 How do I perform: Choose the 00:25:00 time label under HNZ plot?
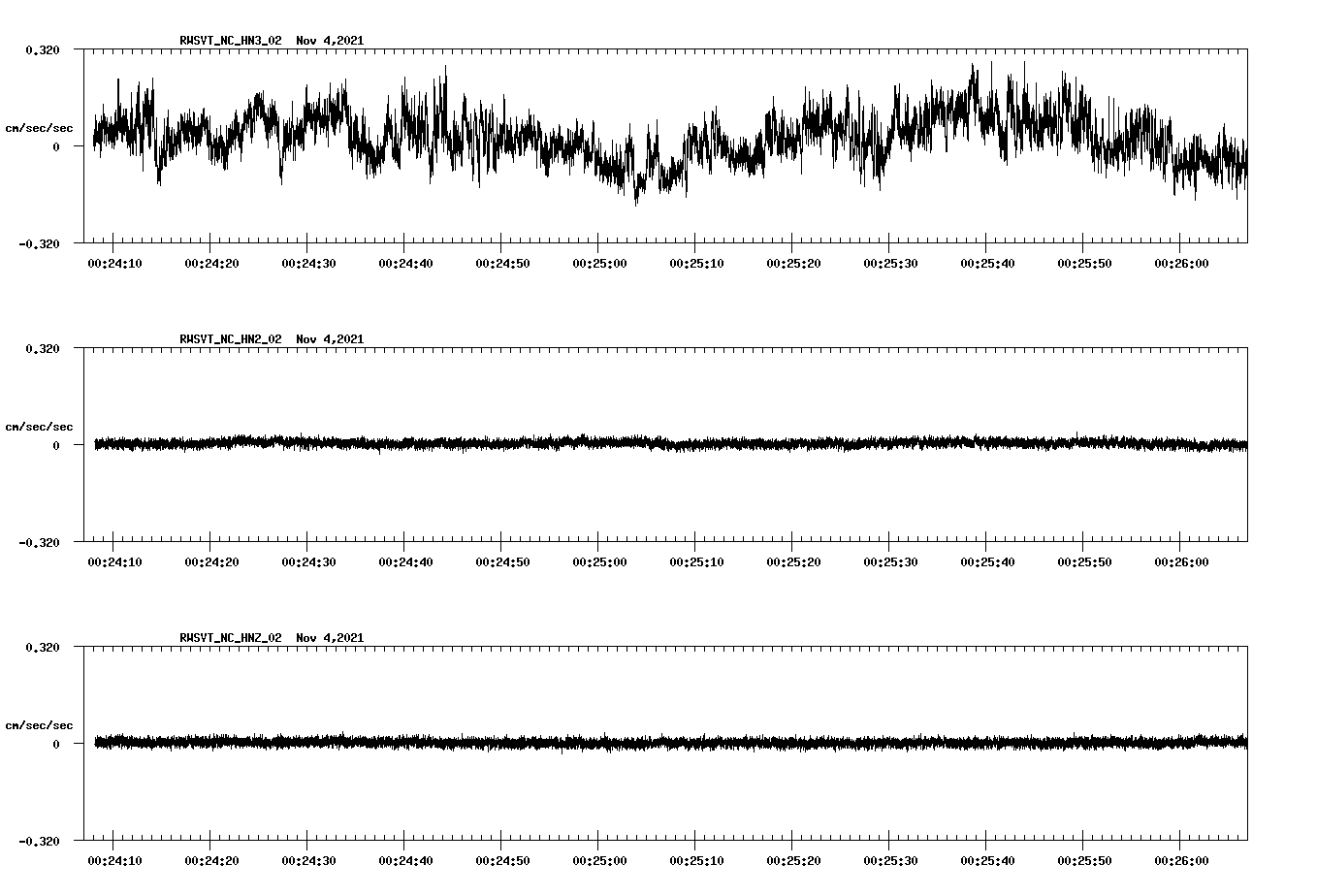click(600, 861)
